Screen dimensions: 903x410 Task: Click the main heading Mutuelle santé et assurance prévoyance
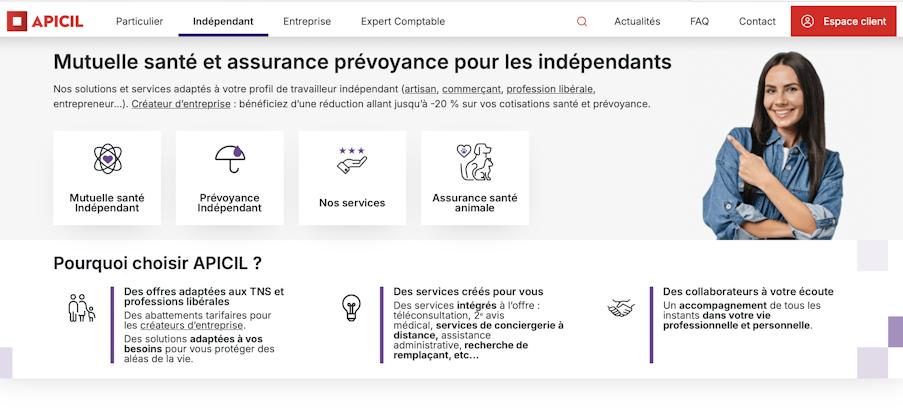pyautogui.click(x=362, y=62)
